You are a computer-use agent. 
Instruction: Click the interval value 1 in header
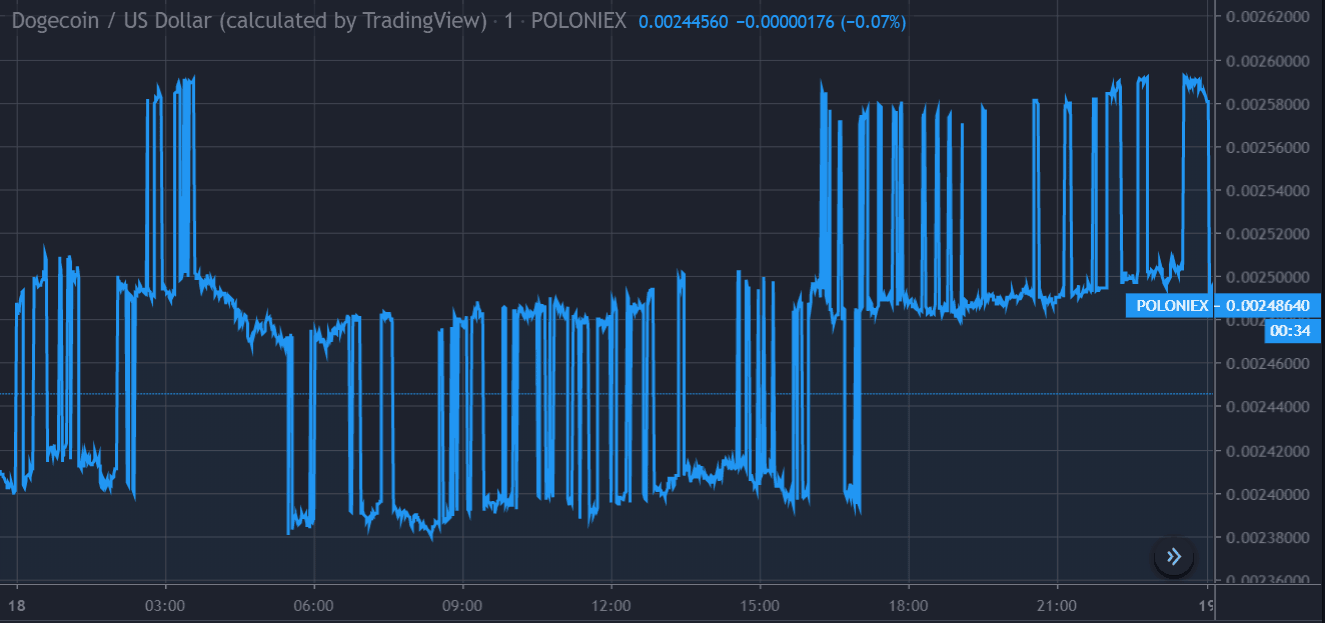coord(509,20)
